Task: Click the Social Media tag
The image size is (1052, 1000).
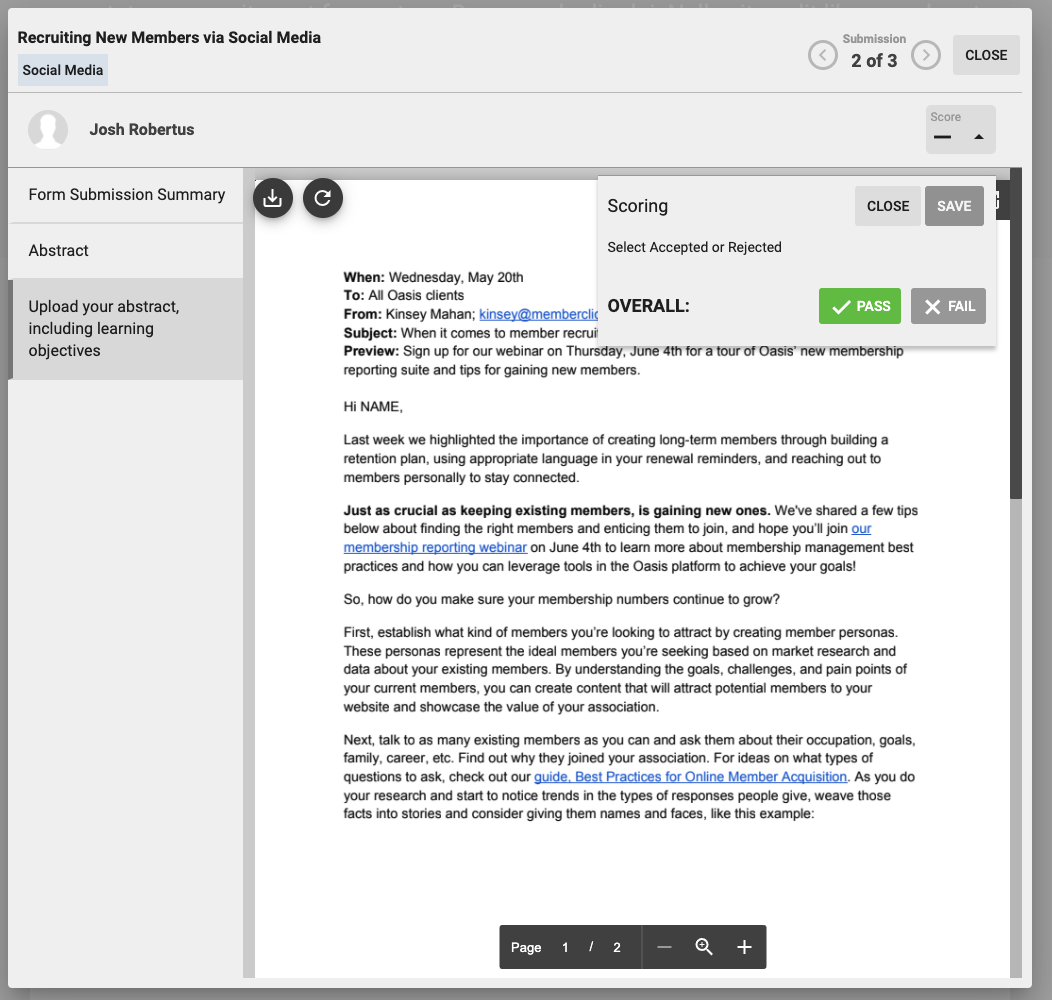Action: [62, 70]
